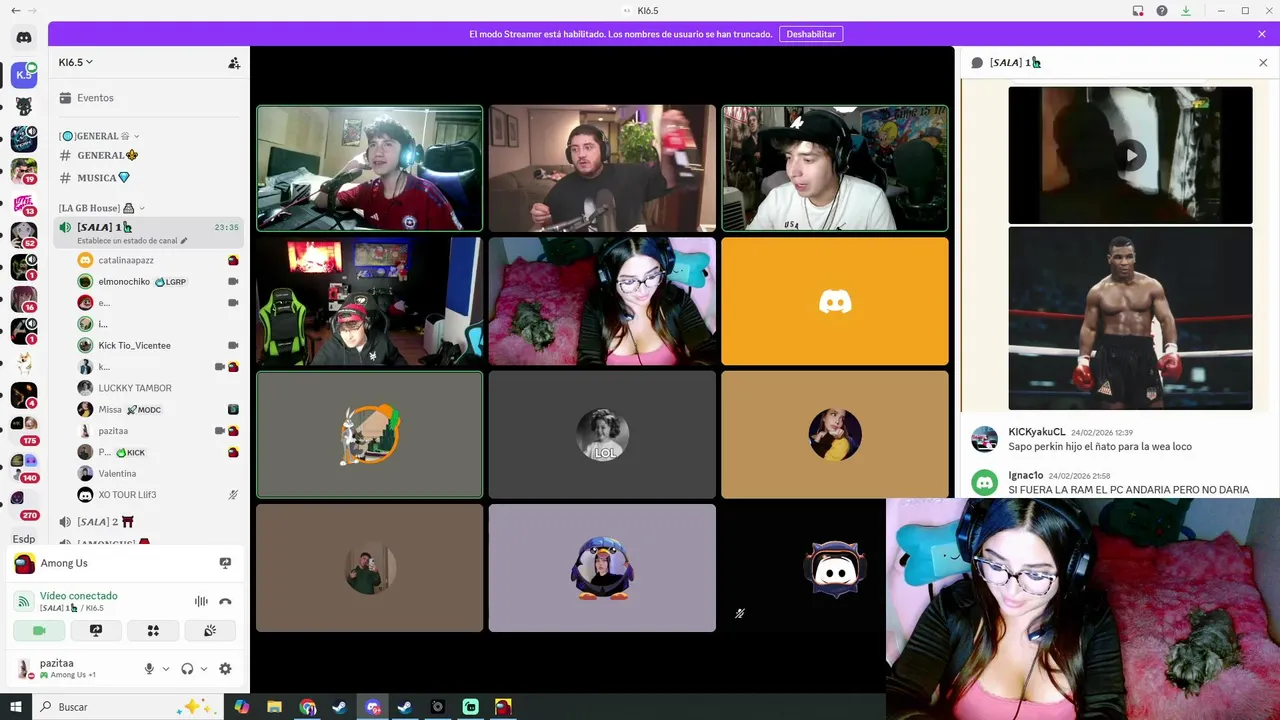1280x720 pixels.
Task: Select Missa MODC user row
Action: click(158, 409)
